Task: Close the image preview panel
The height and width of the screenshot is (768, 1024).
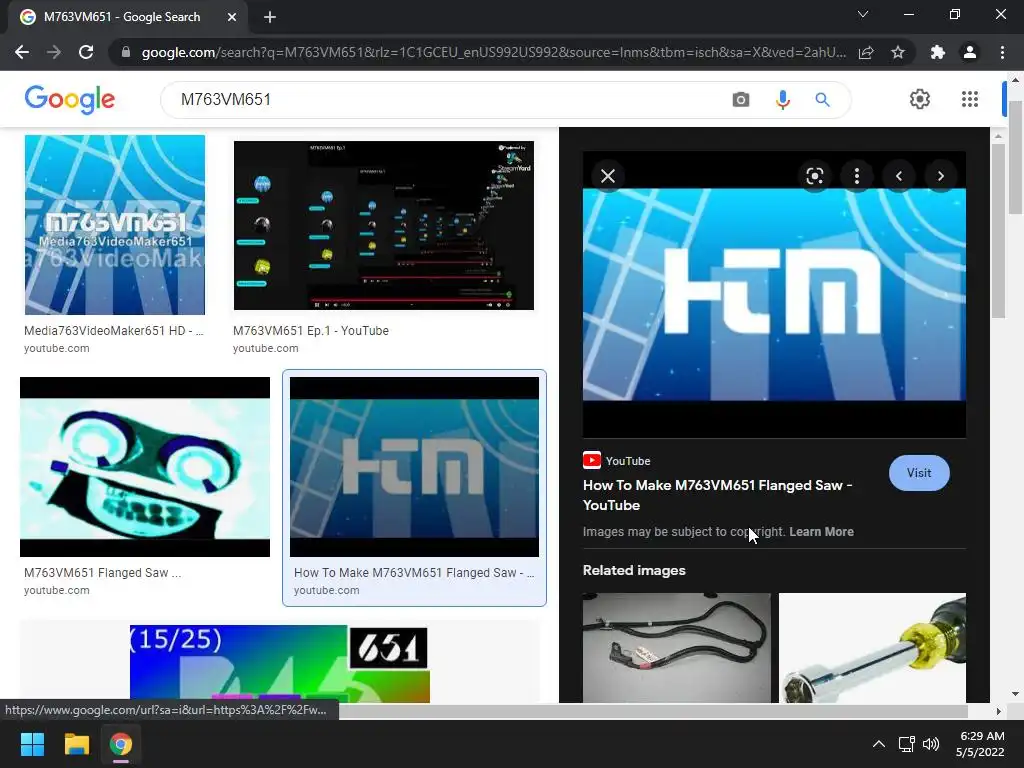Action: coord(608,176)
